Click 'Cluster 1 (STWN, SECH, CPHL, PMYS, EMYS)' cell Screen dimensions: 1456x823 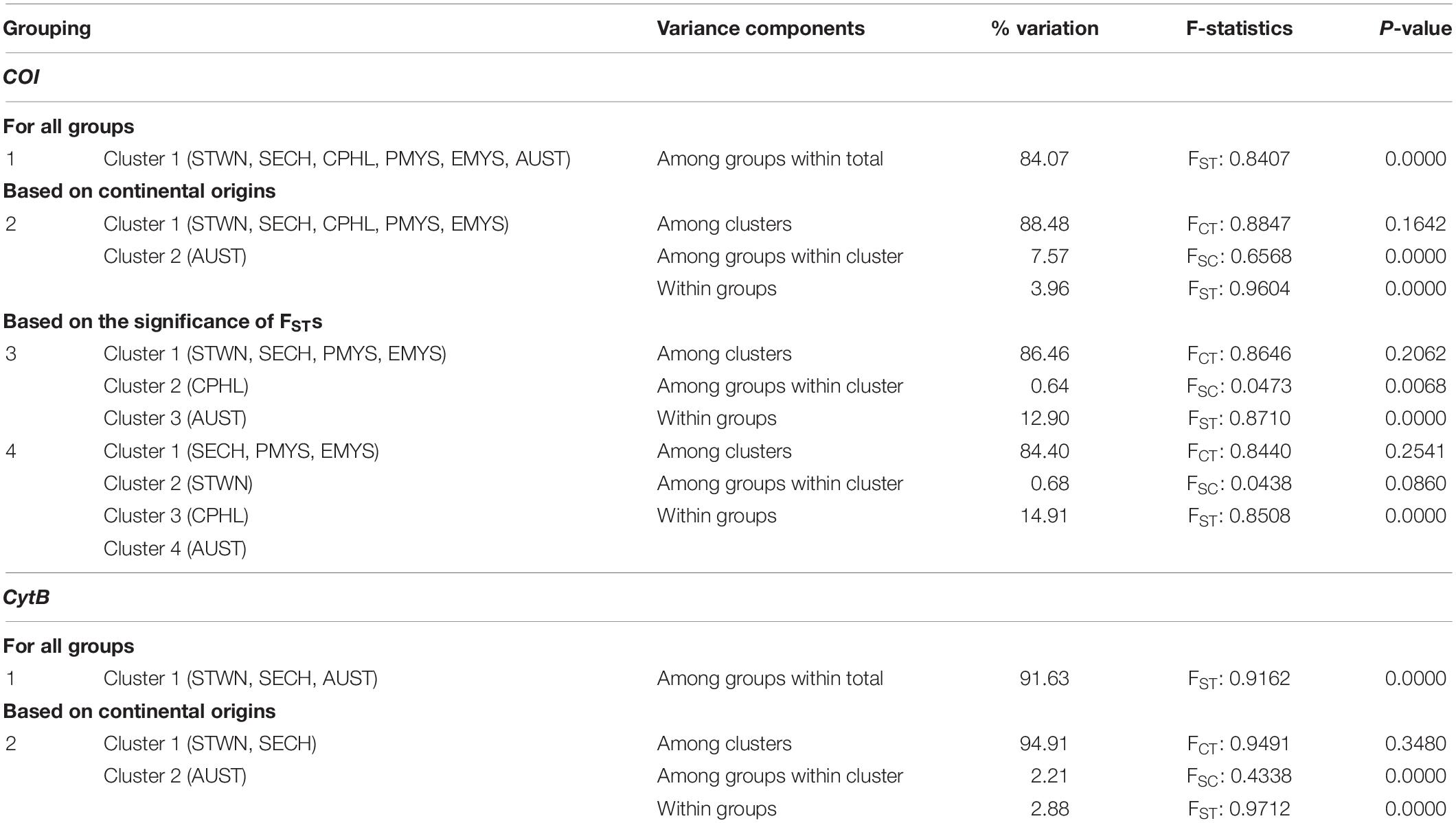(x=306, y=224)
